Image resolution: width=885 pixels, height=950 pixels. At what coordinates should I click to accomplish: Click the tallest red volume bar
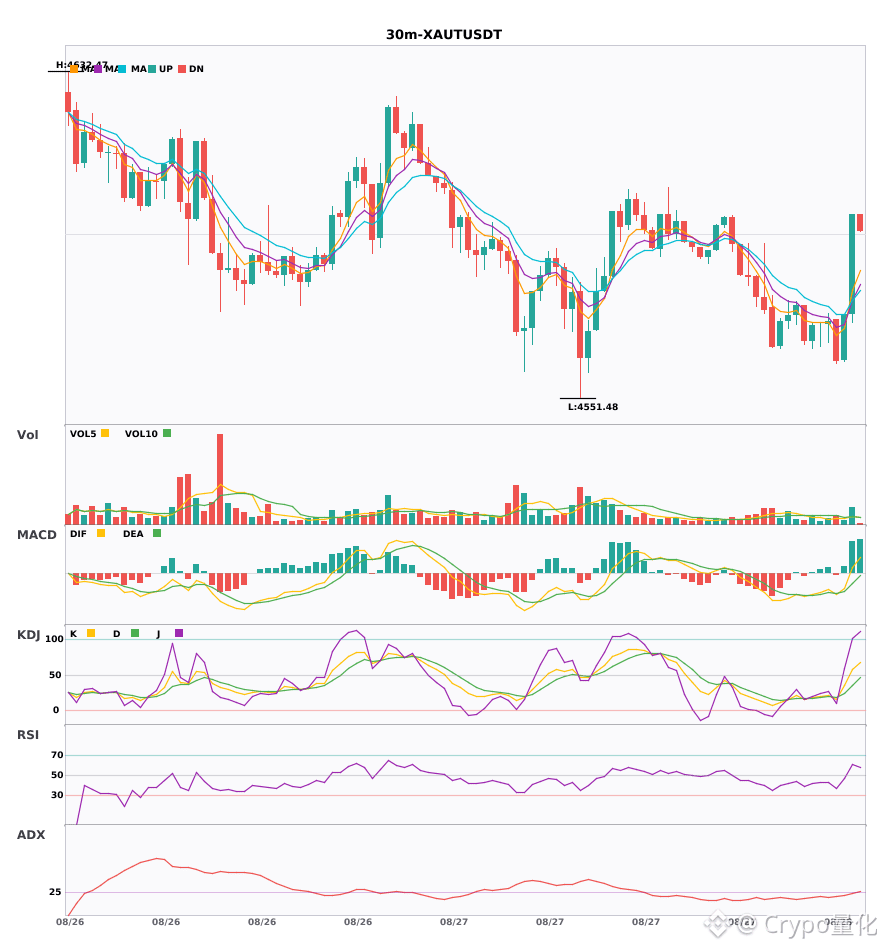(220, 479)
